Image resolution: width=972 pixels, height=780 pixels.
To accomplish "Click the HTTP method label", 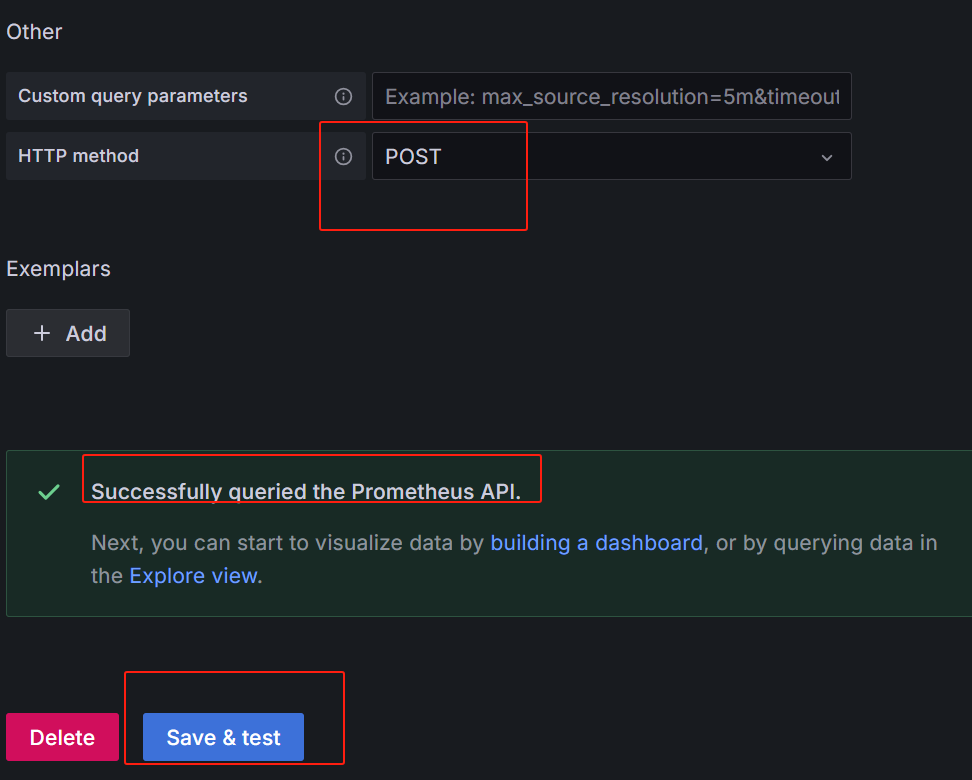I will tap(79, 156).
